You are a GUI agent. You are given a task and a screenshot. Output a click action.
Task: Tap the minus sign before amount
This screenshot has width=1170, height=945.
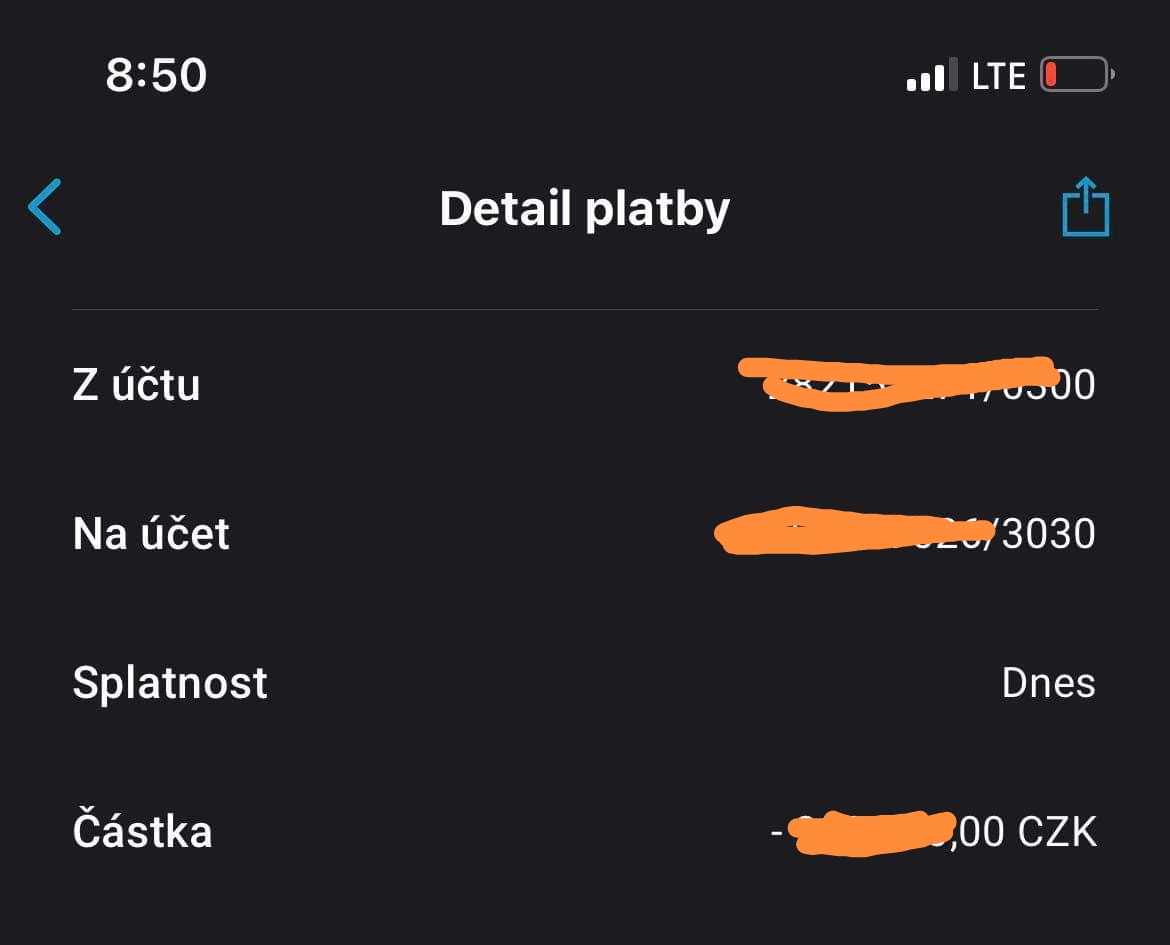click(x=777, y=832)
